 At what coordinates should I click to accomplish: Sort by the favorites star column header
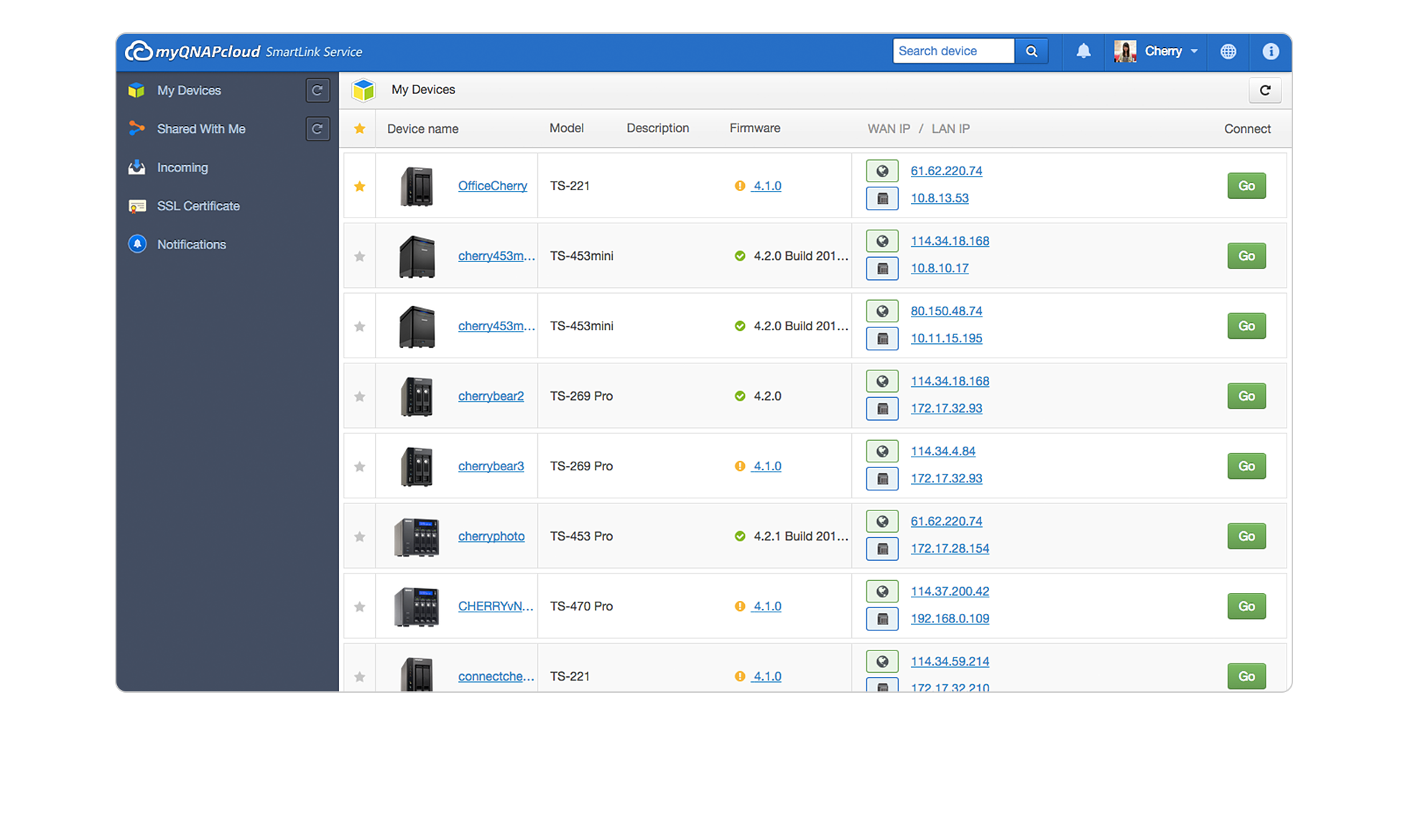[360, 129]
